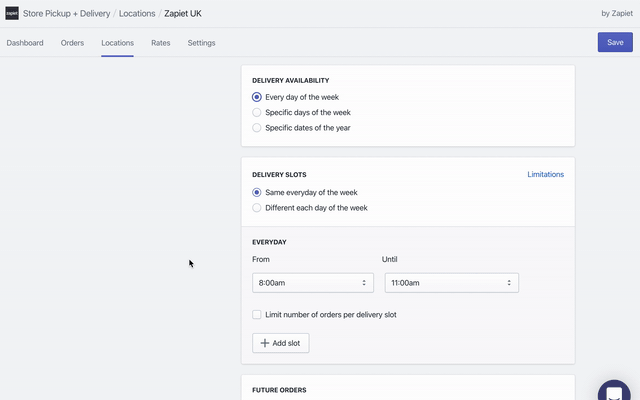
Task: Select Different each day of the week
Action: point(257,208)
